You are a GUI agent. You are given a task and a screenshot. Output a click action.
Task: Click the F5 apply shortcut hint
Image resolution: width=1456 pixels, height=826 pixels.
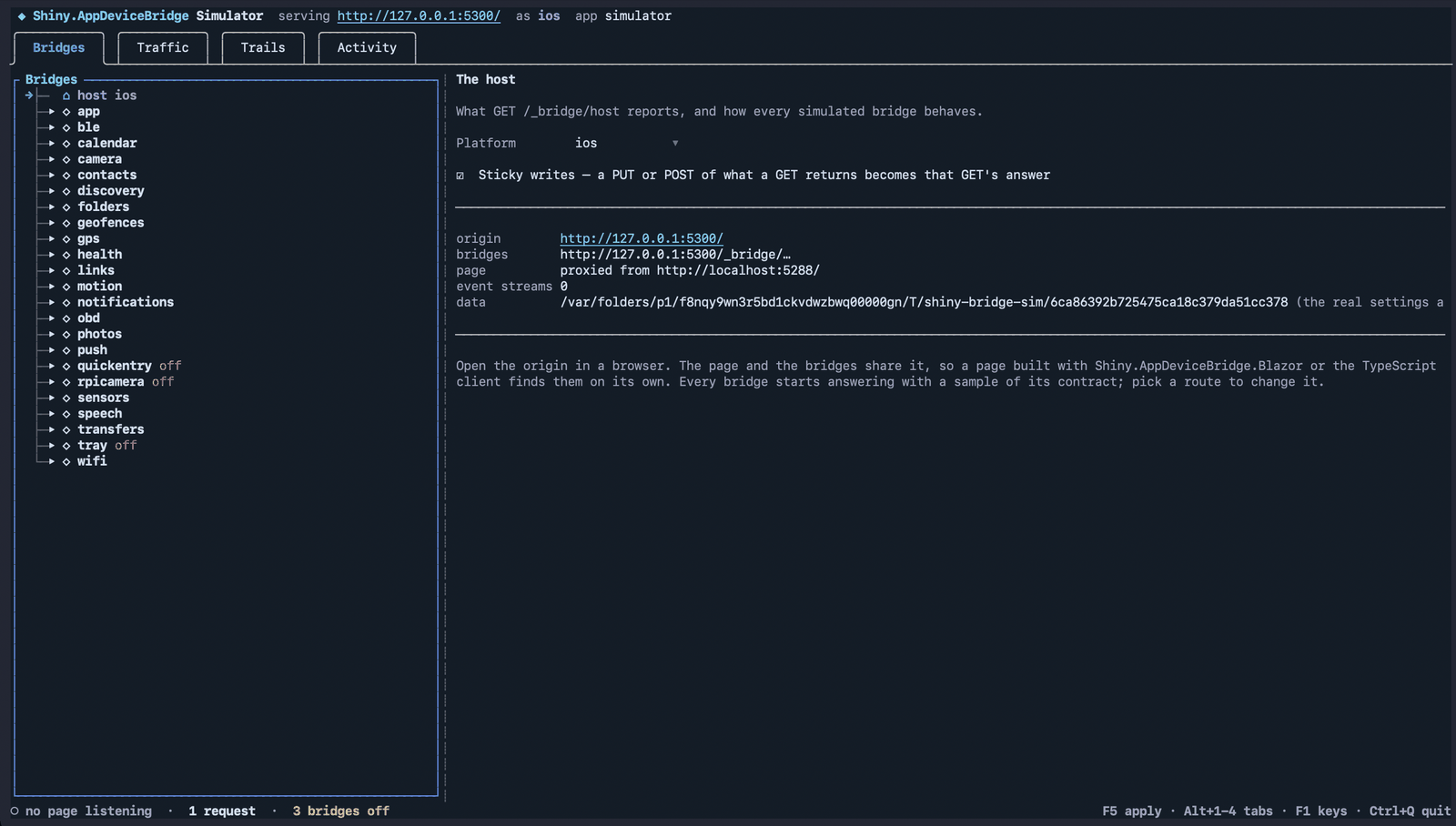(1132, 811)
